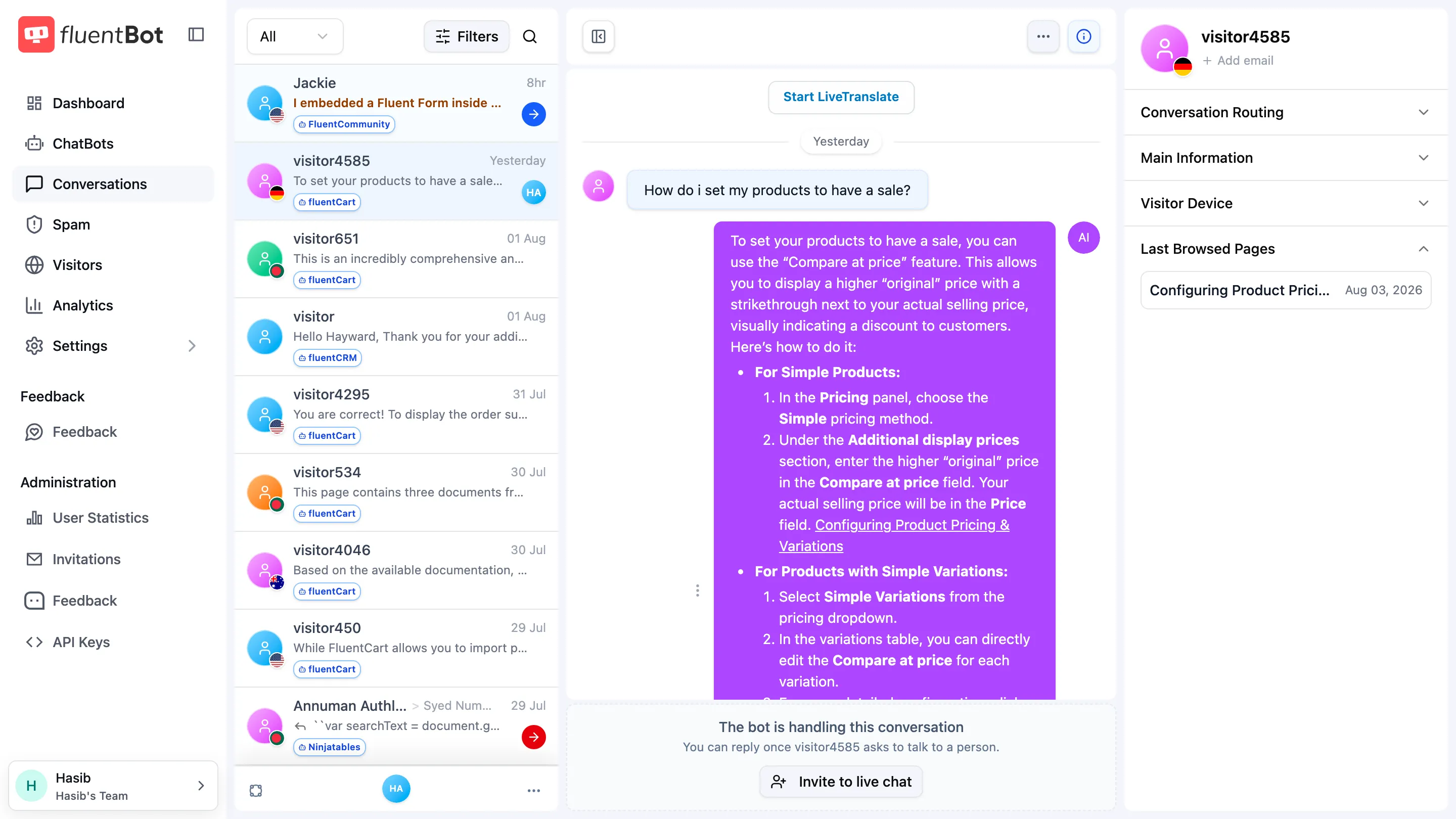Viewport: 1456px width, 819px height.
Task: Click the fluentBot logo icon
Action: coord(36,34)
